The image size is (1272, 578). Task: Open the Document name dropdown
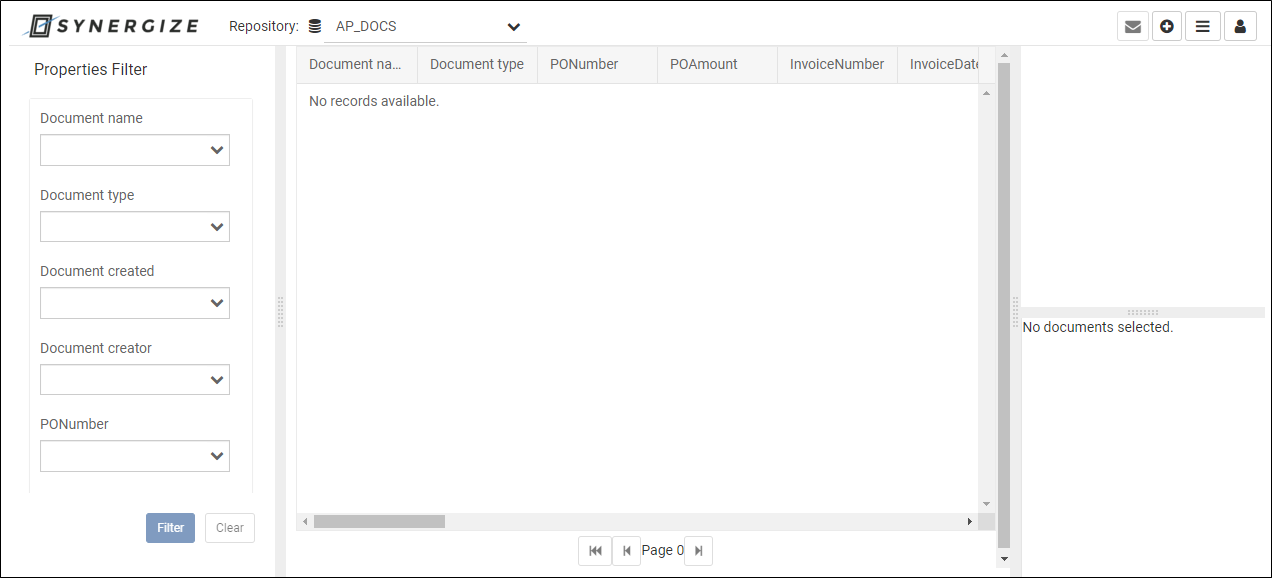click(x=134, y=149)
